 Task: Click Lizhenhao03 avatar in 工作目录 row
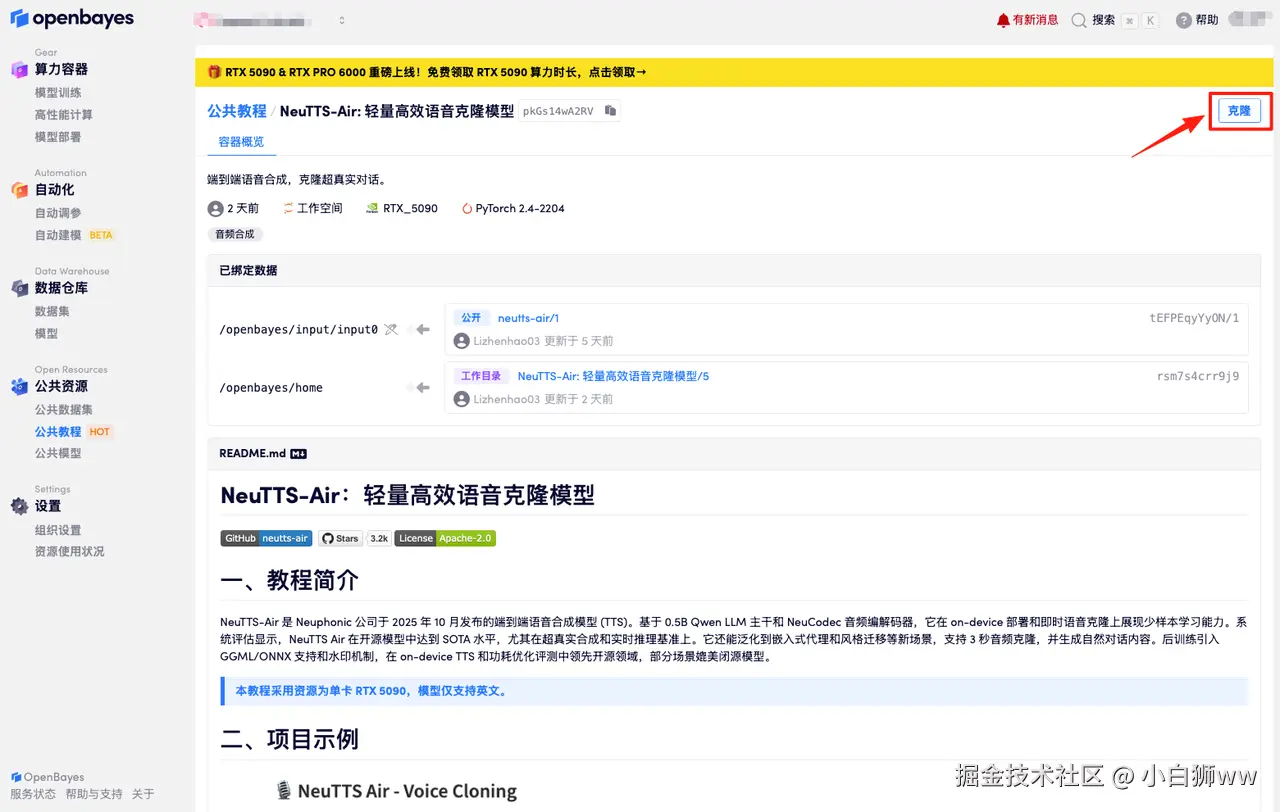pyautogui.click(x=462, y=399)
